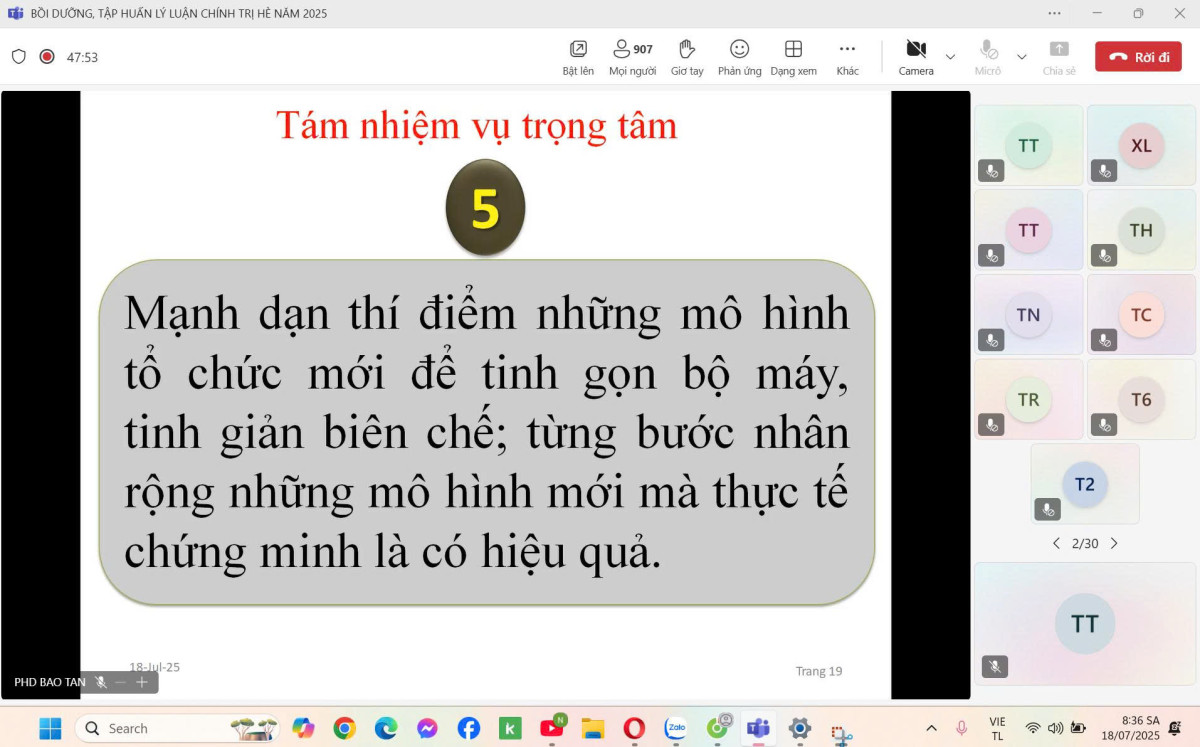Click the red recording indicator icon
The height and width of the screenshot is (747, 1200).
pyautogui.click(x=47, y=57)
